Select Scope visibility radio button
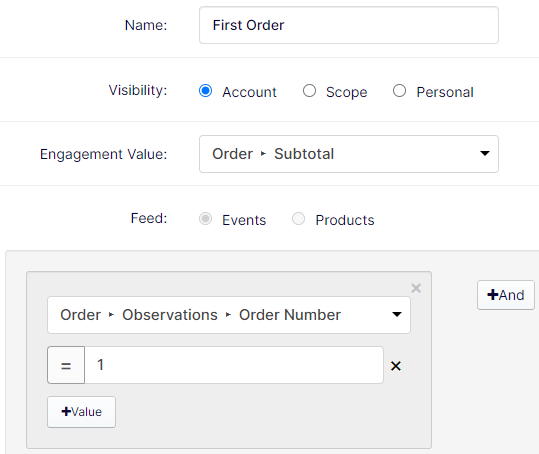539x454 pixels. pos(309,91)
